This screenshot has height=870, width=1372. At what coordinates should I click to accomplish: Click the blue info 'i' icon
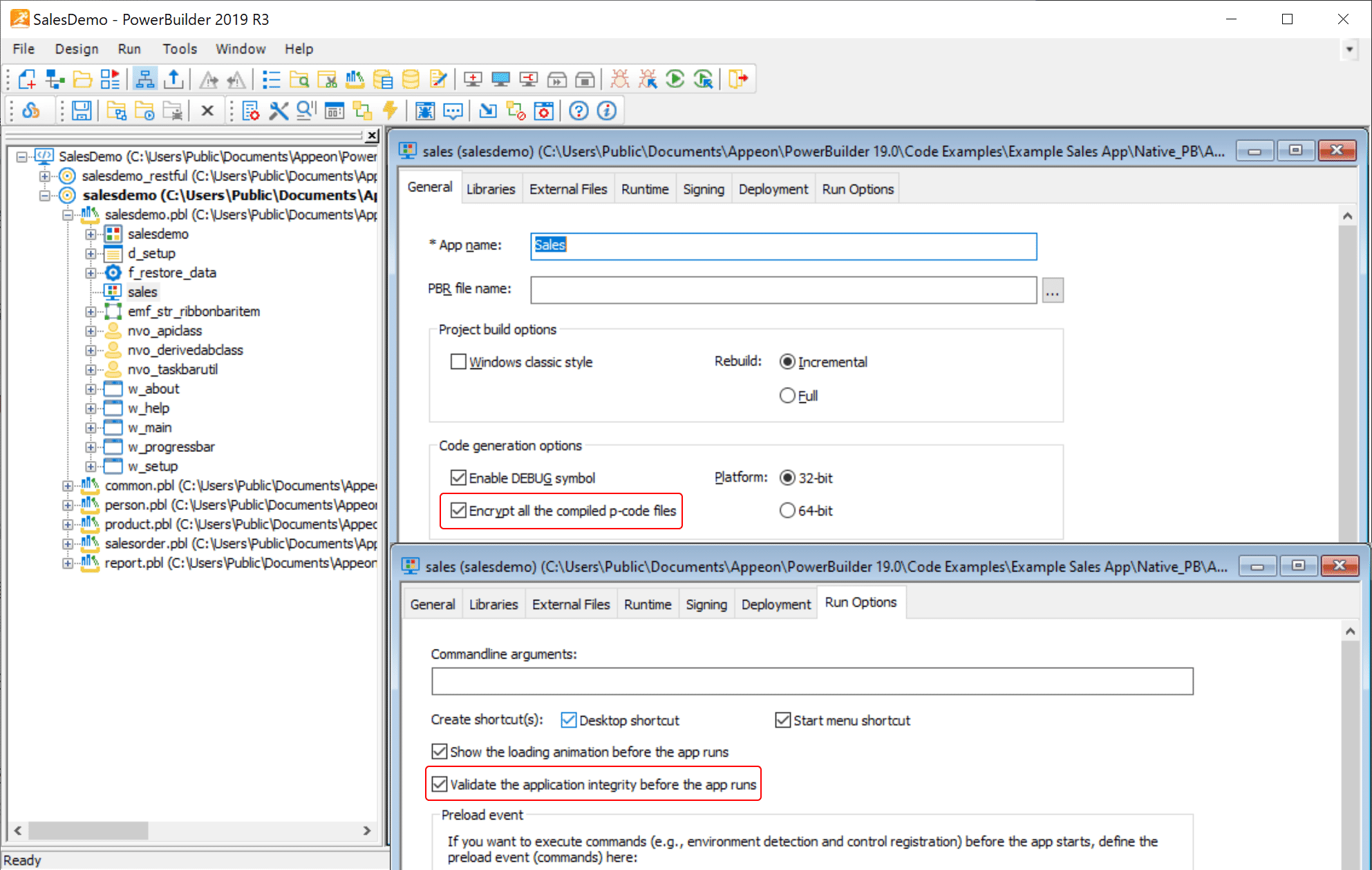[x=606, y=111]
